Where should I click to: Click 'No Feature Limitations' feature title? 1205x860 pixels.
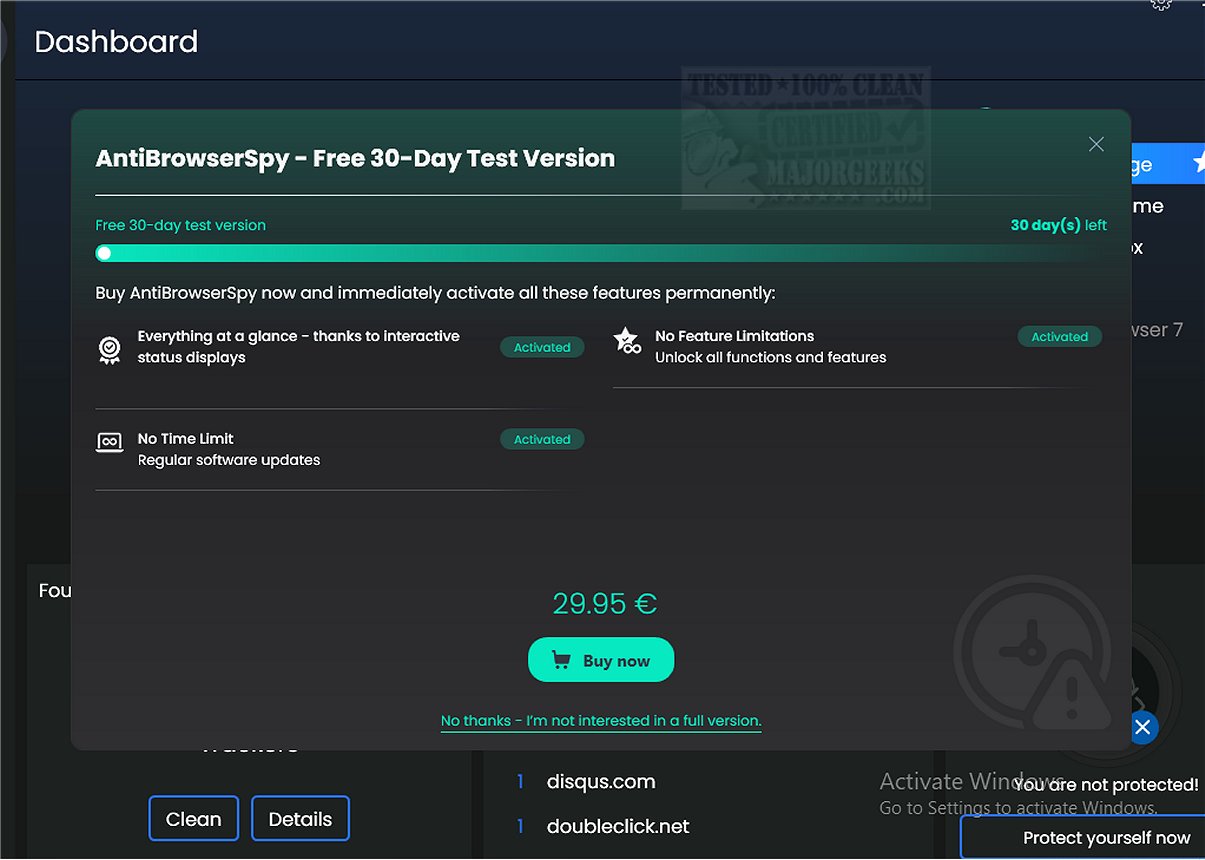coord(734,336)
